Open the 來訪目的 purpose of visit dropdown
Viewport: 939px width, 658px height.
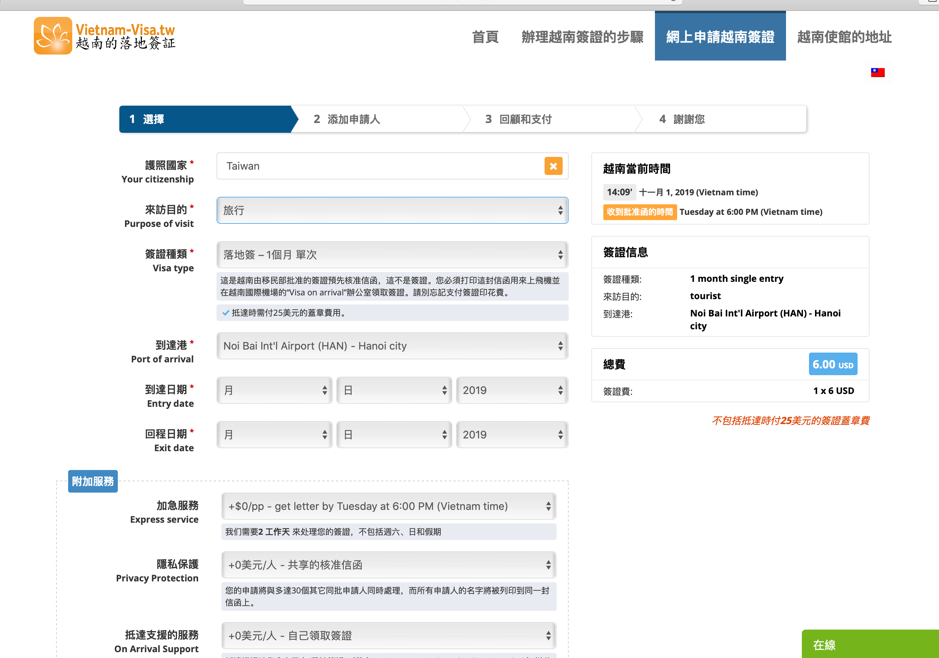(392, 211)
